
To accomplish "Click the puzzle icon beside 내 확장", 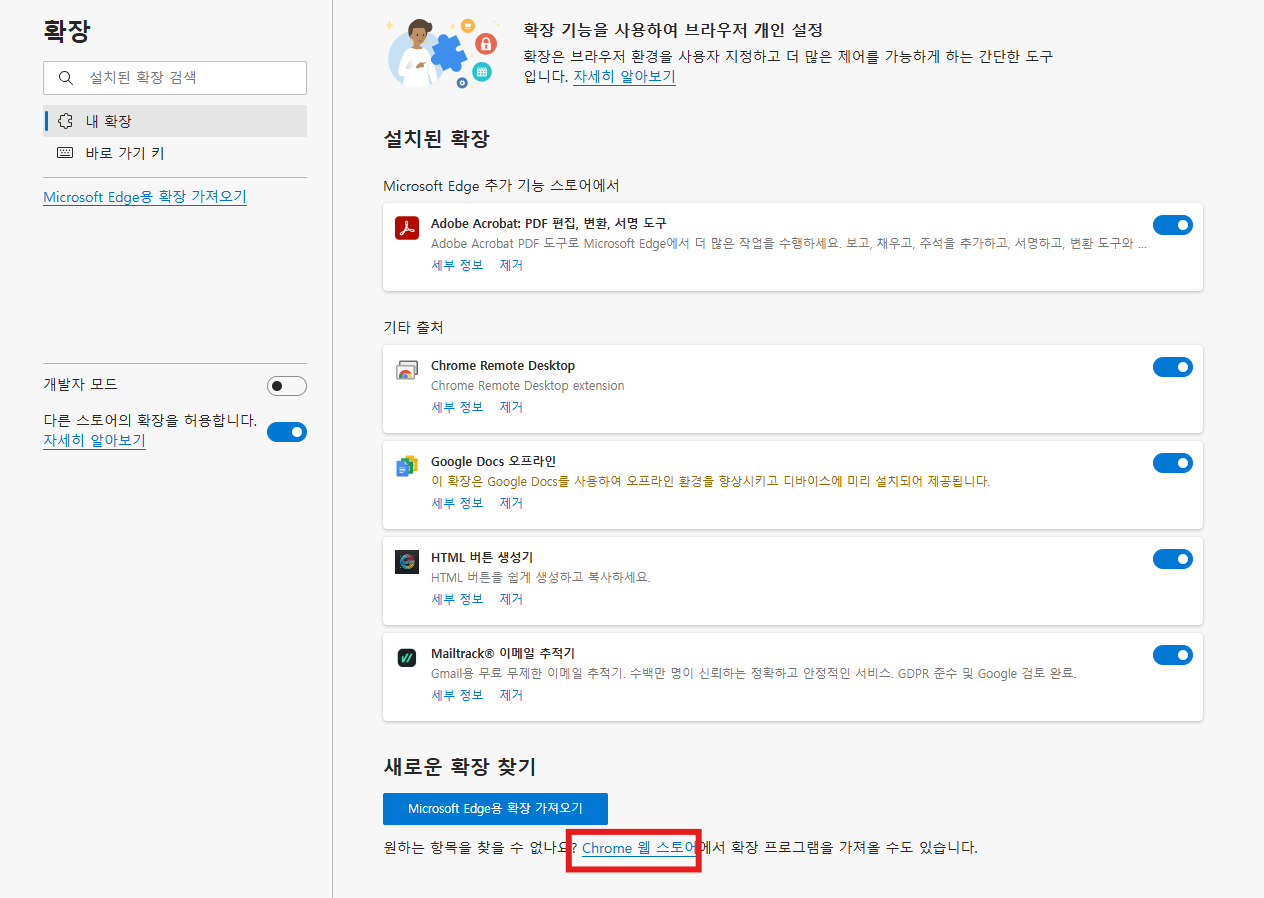I will coord(65,121).
